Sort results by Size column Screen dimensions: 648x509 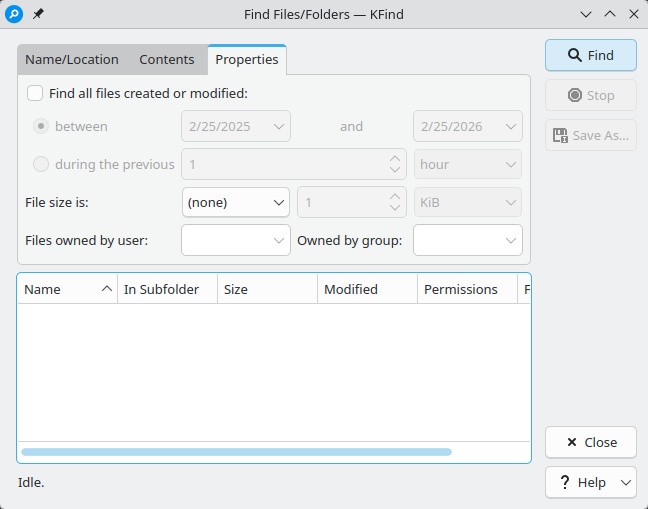point(267,290)
